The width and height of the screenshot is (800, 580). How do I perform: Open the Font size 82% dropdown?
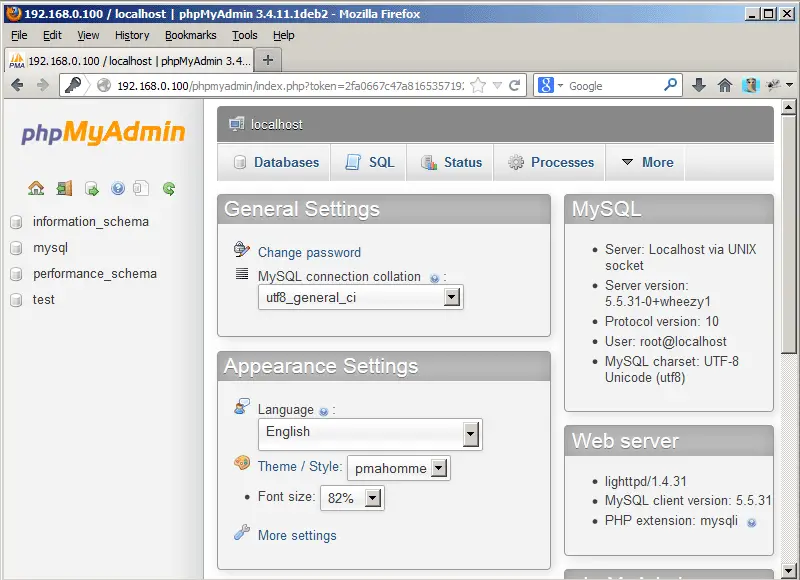coord(353,498)
